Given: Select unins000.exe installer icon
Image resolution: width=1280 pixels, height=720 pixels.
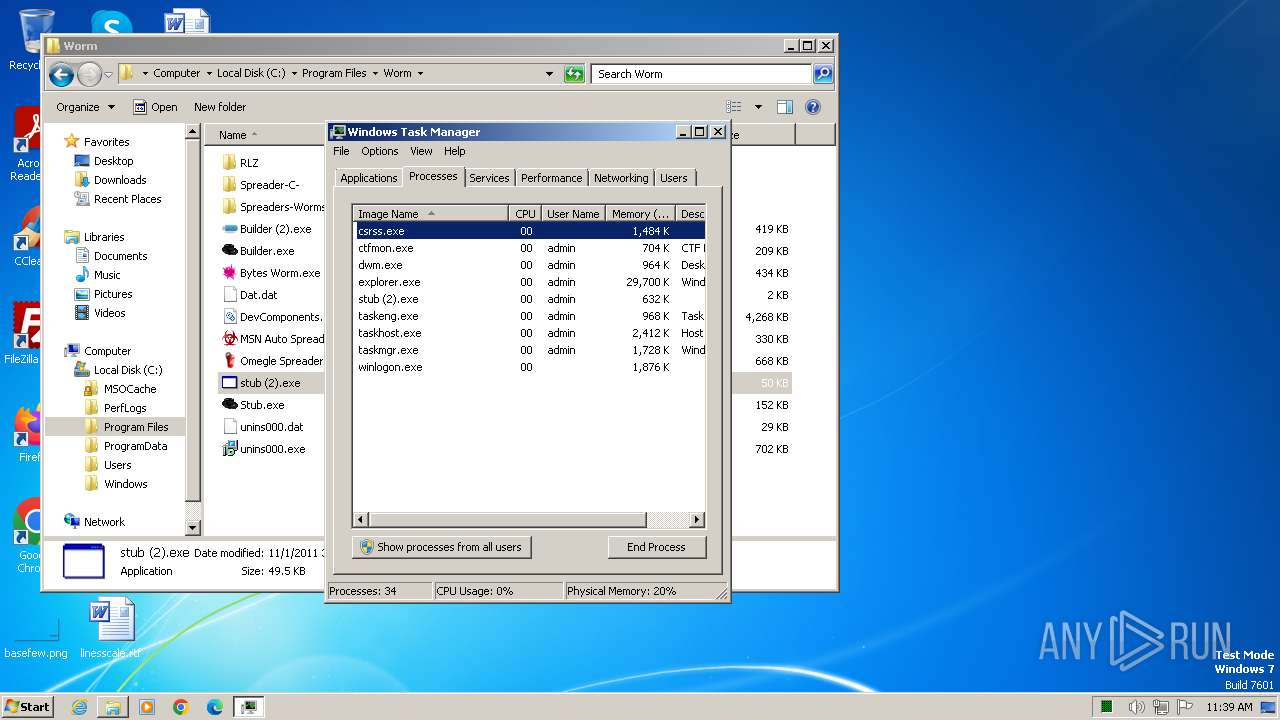Looking at the screenshot, I should 229,449.
